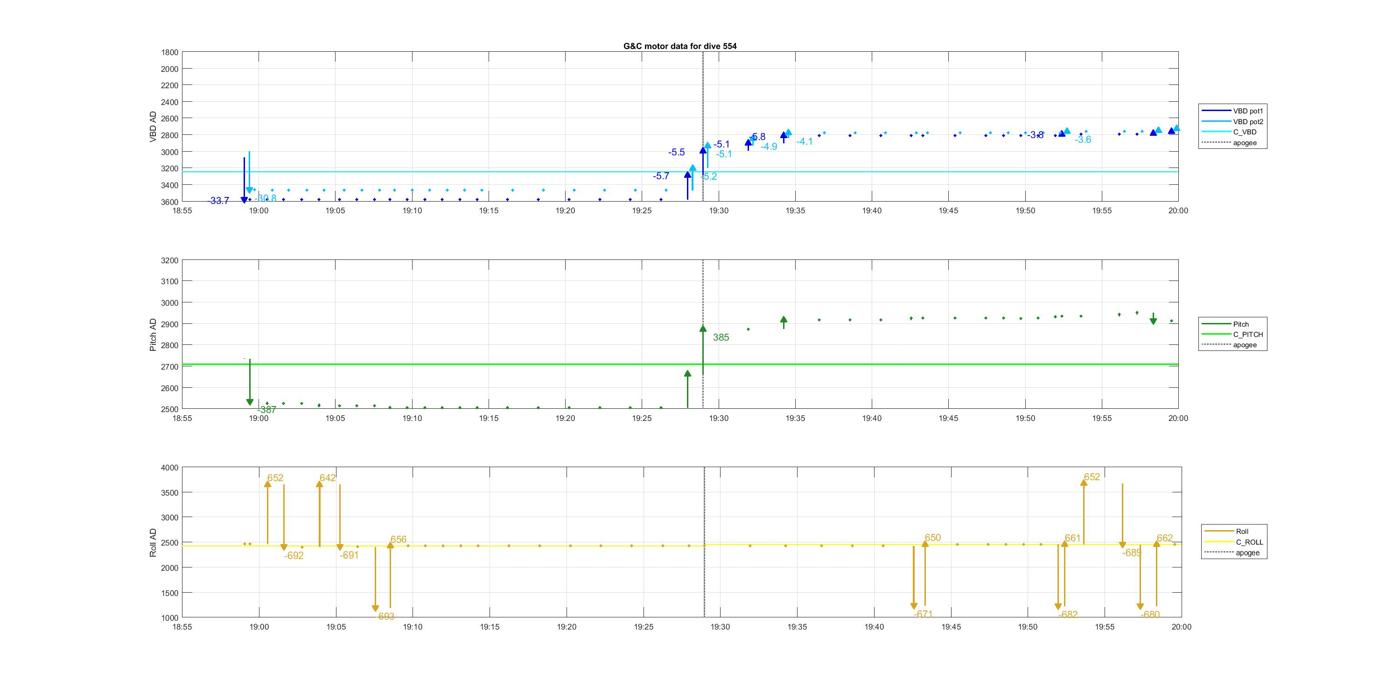The image size is (1400, 693).
Task: Click the '20:00' tick under the Roll plot
Action: pyautogui.click(x=1181, y=627)
